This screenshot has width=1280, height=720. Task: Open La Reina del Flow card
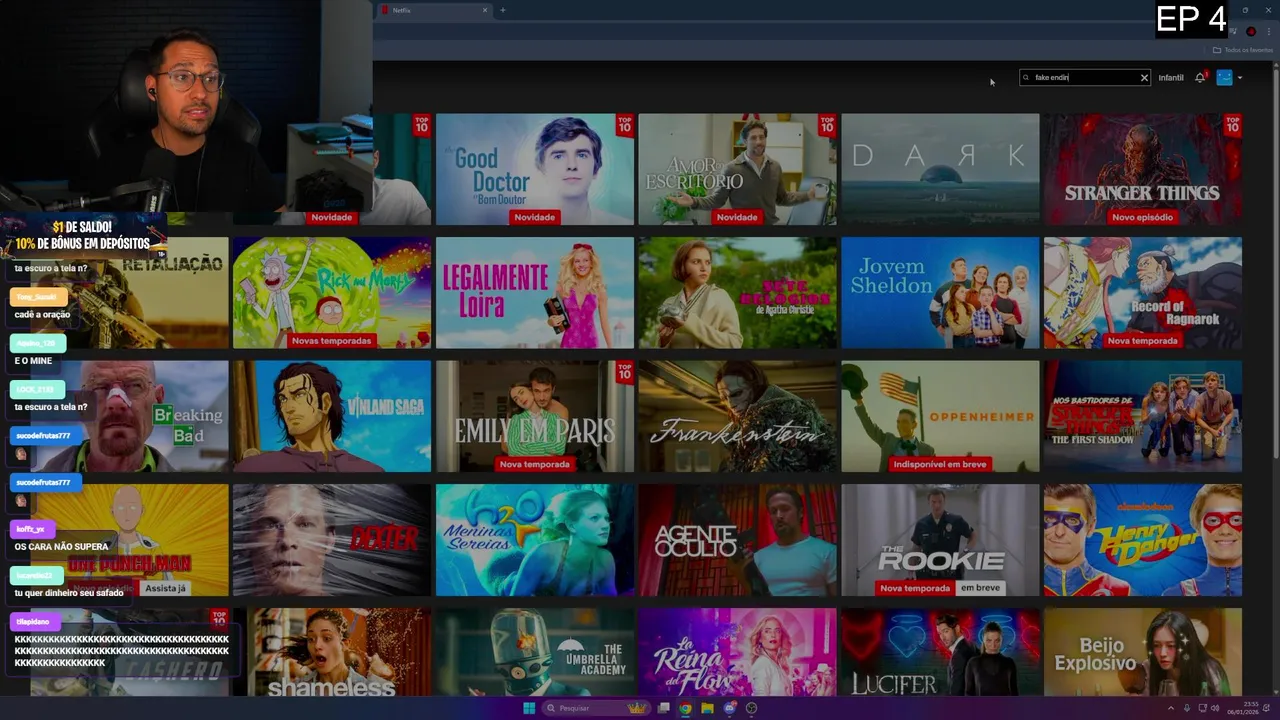737,652
